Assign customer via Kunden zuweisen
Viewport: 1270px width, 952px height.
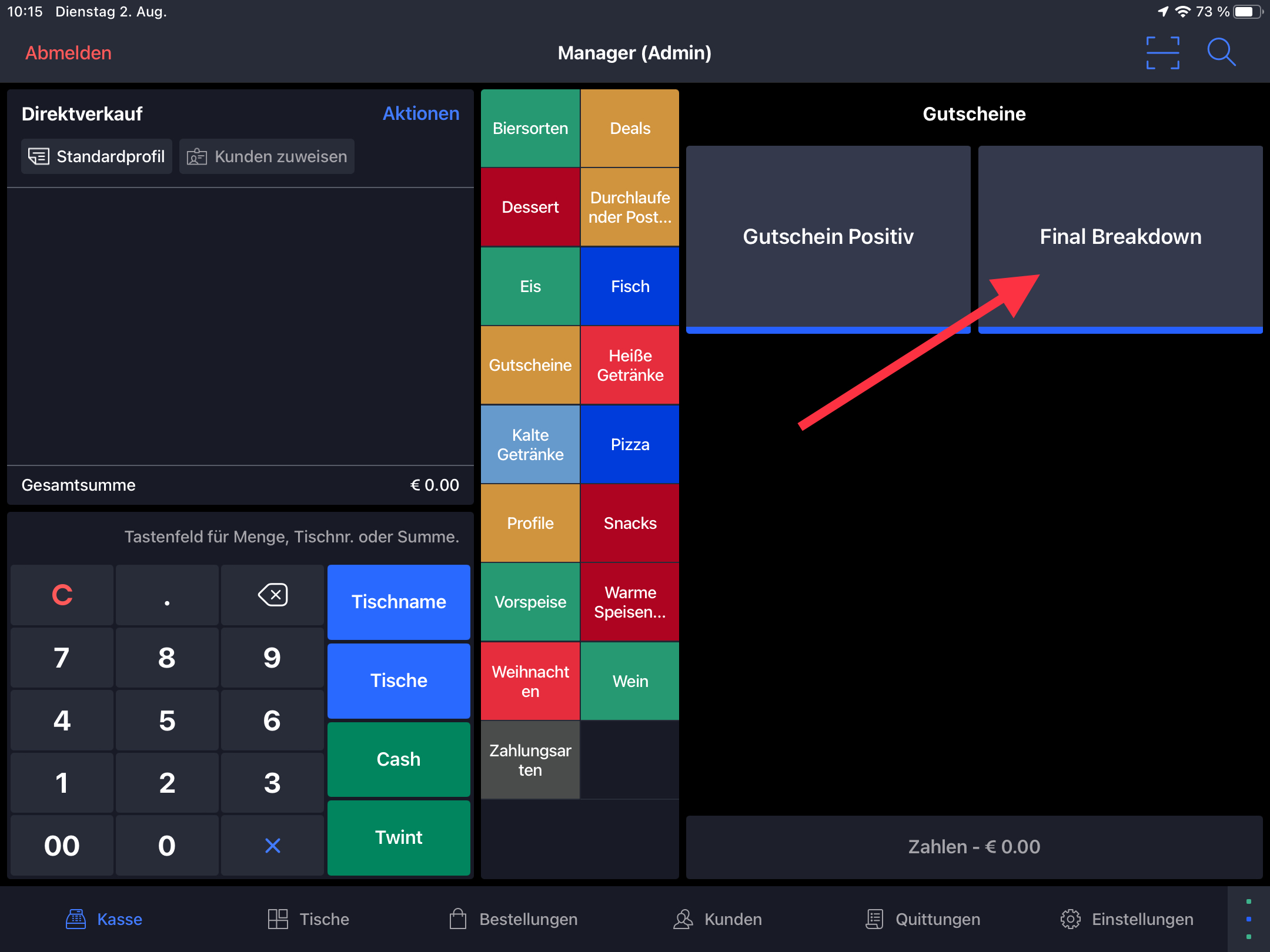tap(267, 156)
